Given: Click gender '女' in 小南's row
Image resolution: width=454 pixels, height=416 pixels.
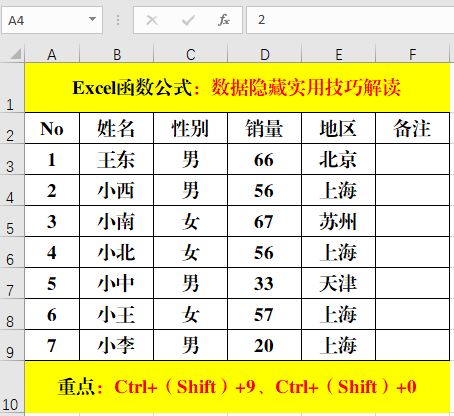Looking at the screenshot, I should pos(190,221).
